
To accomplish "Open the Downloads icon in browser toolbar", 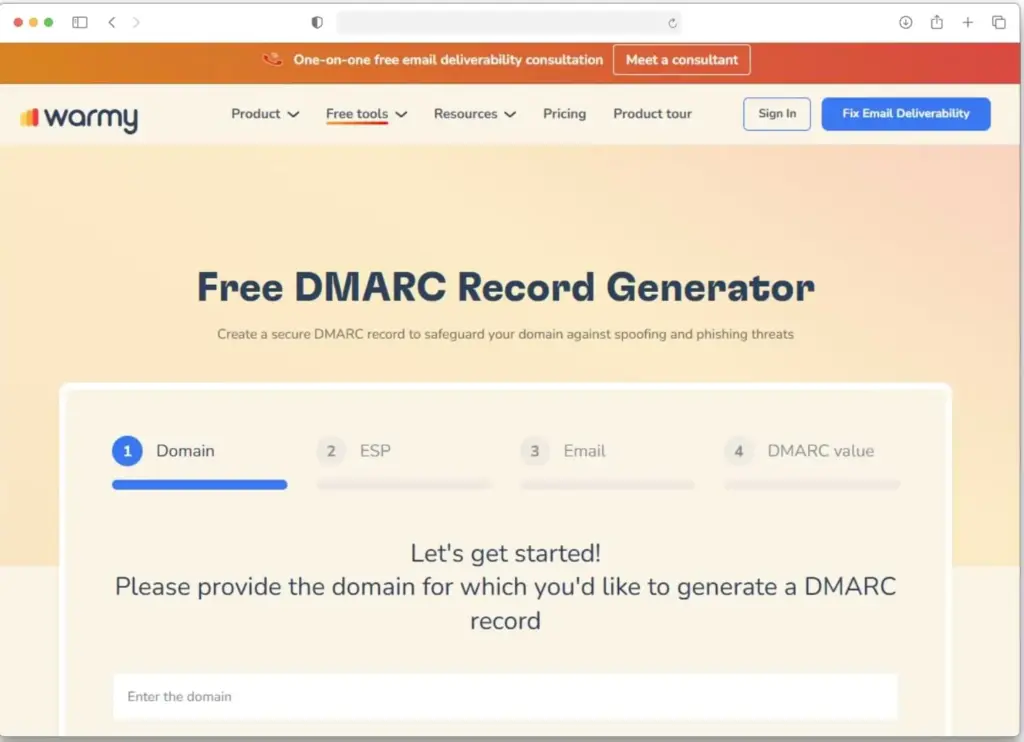I will coord(906,21).
